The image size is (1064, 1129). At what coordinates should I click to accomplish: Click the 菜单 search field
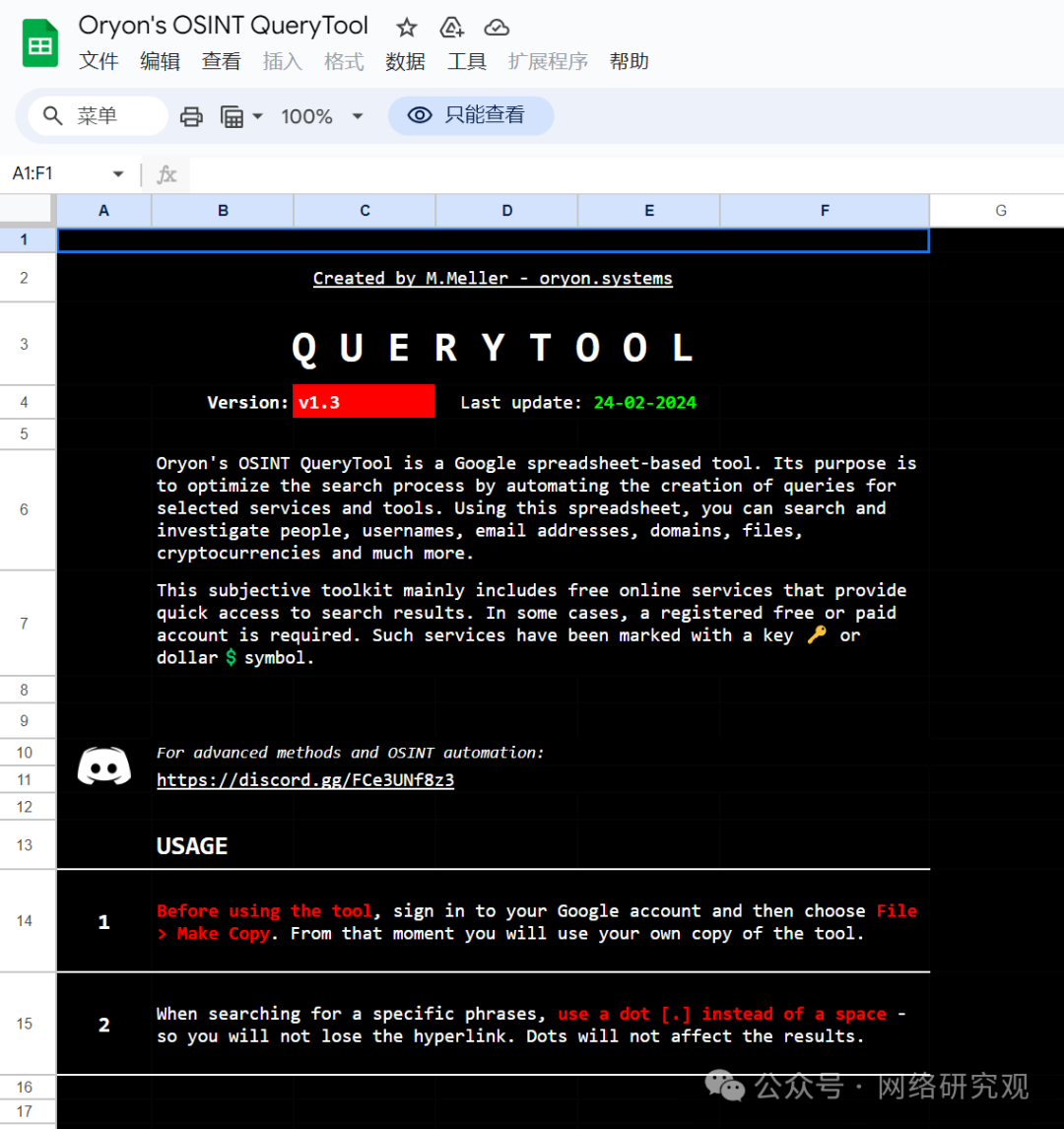(98, 115)
